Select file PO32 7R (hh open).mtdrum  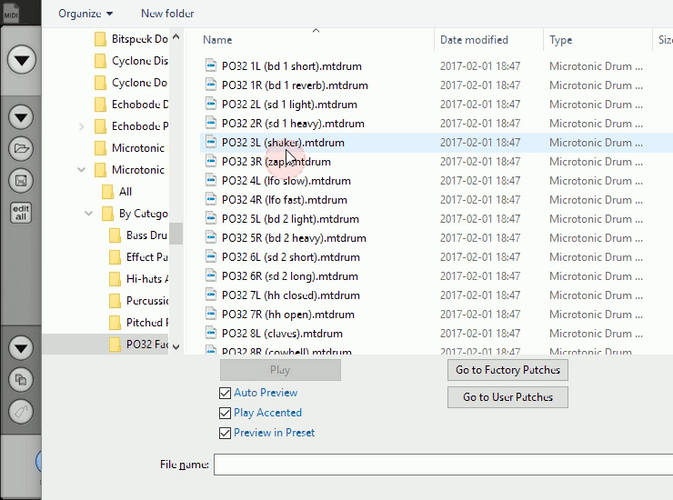coord(288,315)
